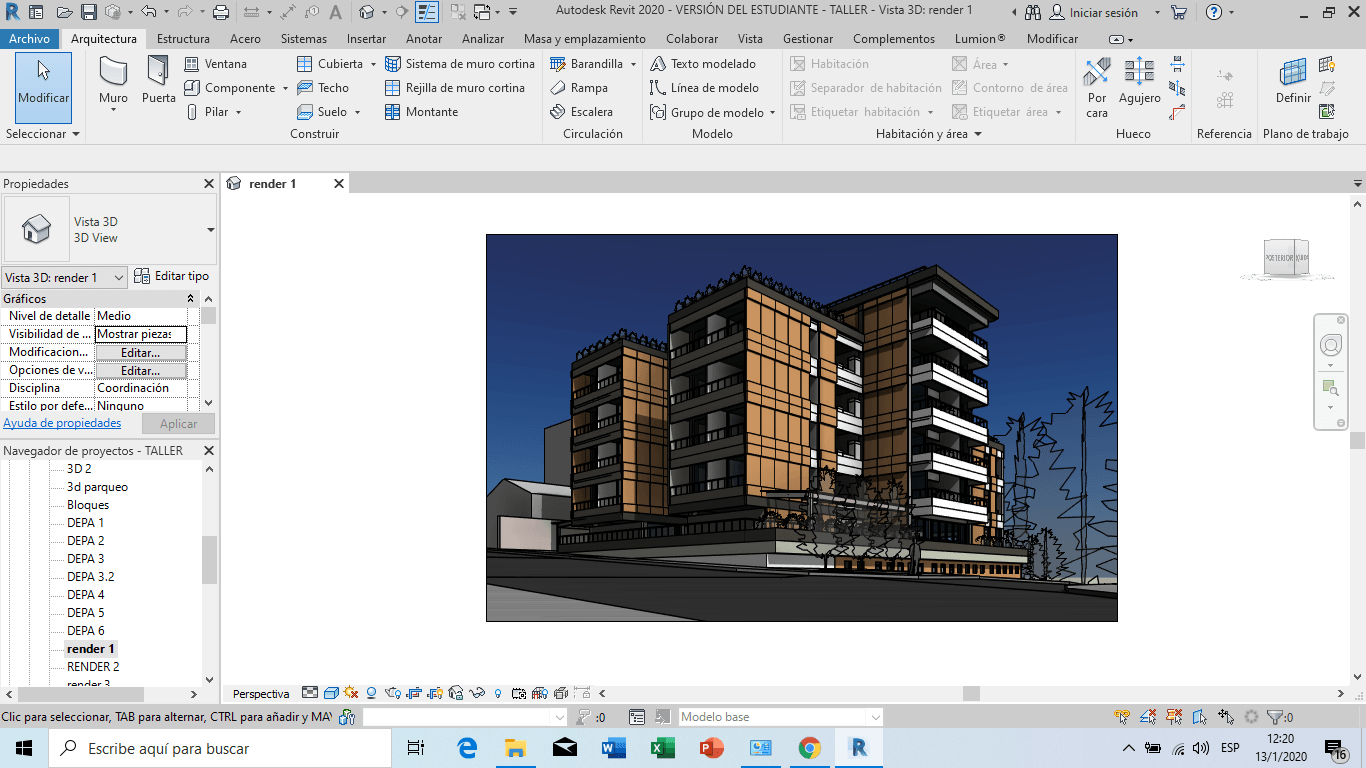Toggle drag elements on selection icon
Screen dimensions: 1366x768
pos(1226,717)
